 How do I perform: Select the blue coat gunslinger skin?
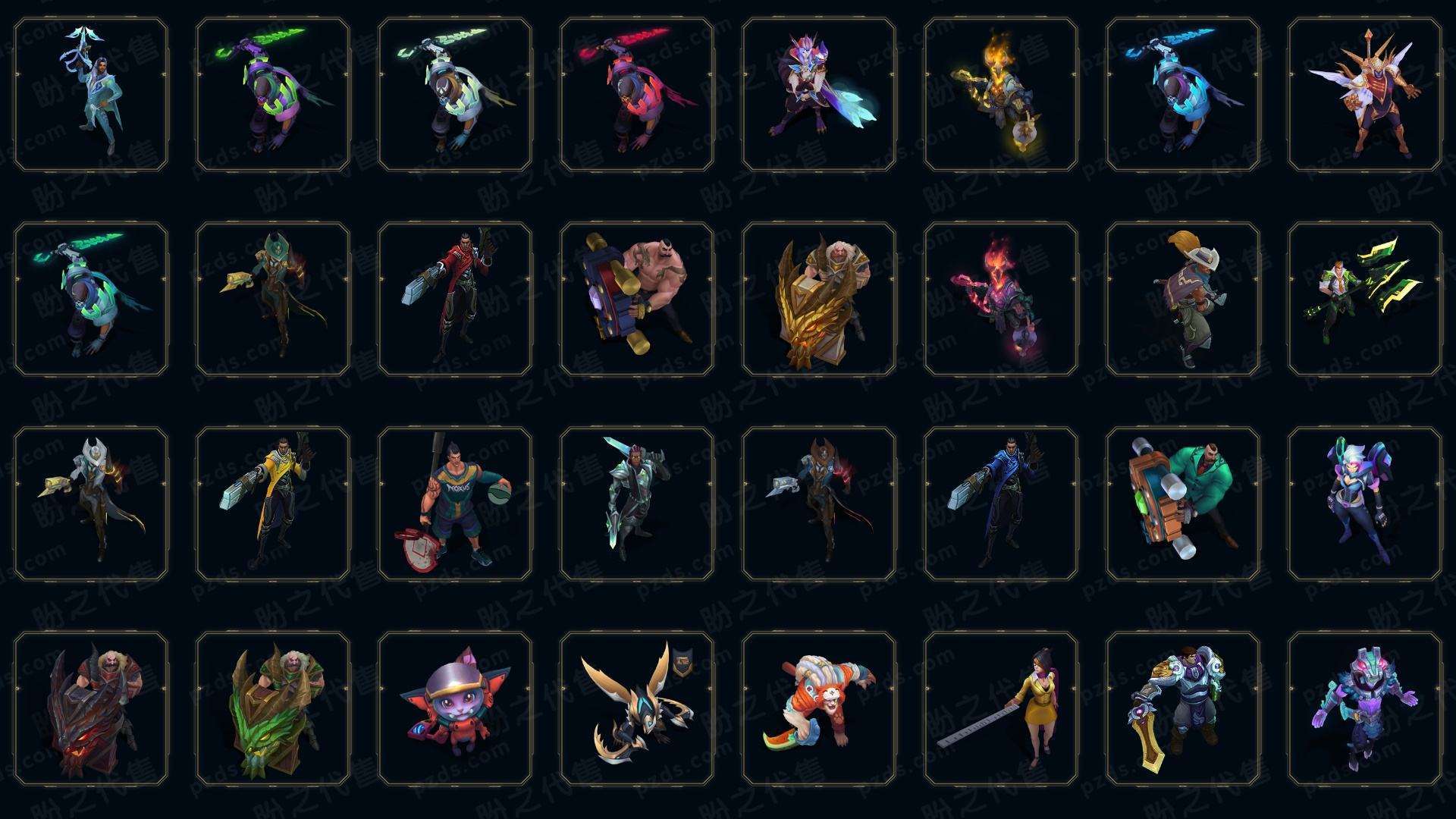click(x=1000, y=504)
